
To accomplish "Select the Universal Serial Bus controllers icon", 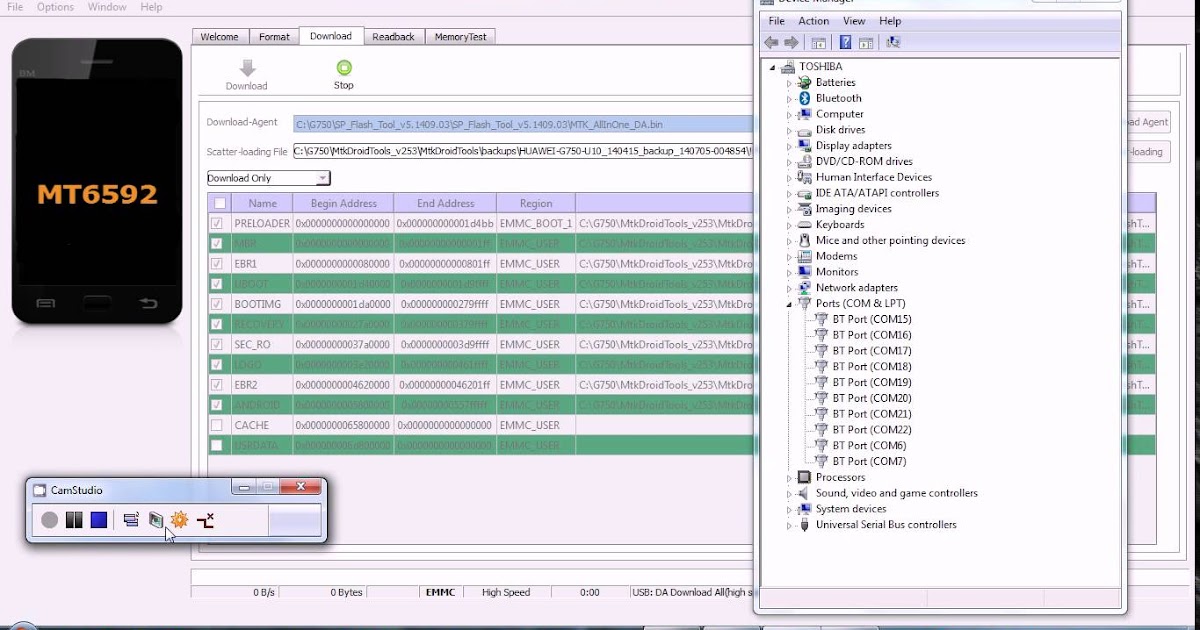I will 804,524.
